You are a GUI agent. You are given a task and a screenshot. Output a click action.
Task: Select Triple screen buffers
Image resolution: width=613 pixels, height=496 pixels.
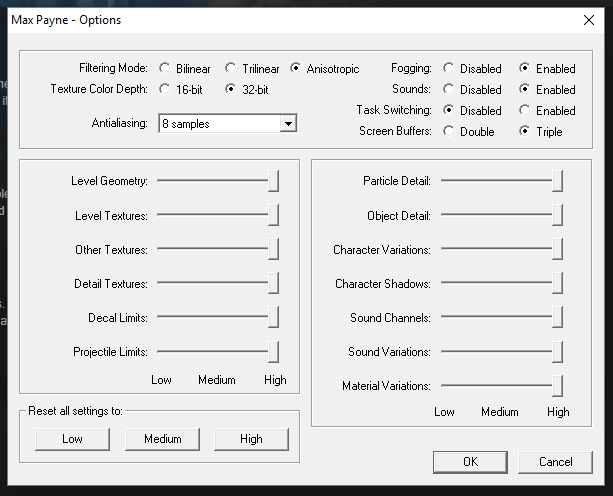pos(525,131)
